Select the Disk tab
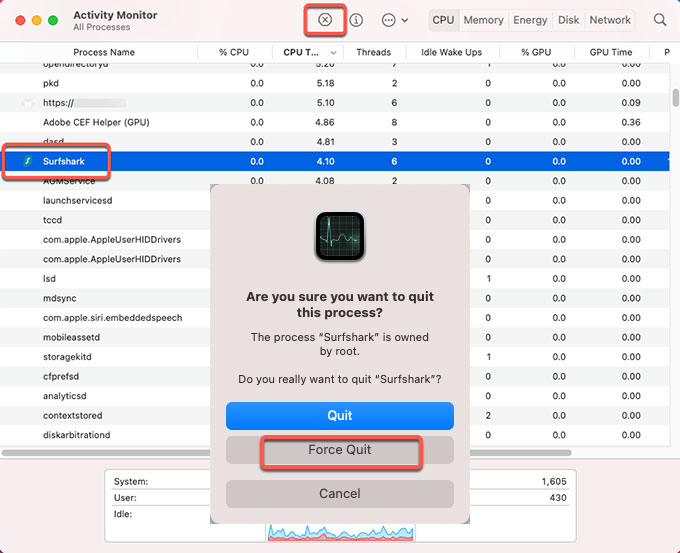 pyautogui.click(x=568, y=20)
